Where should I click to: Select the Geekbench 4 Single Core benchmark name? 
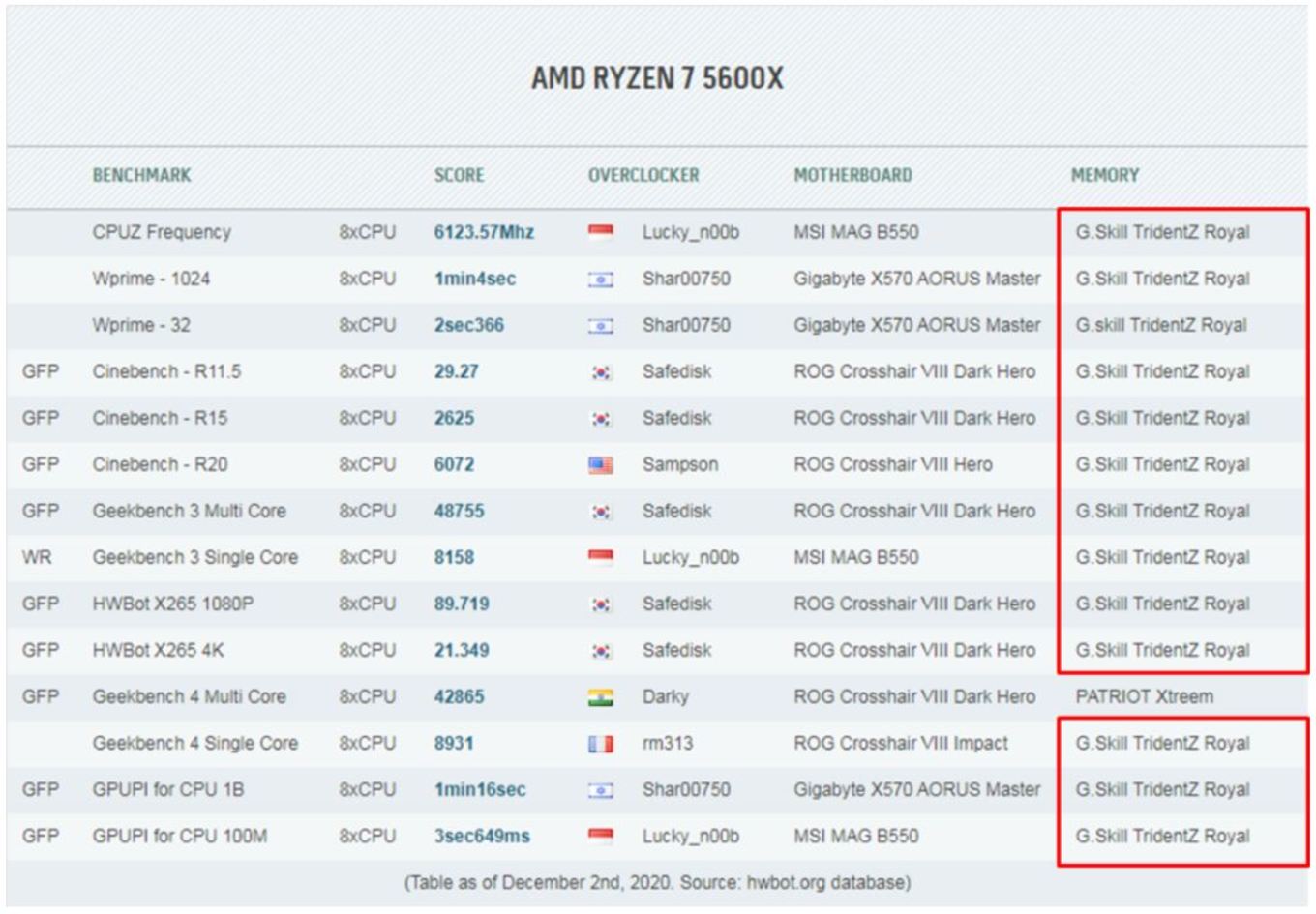[195, 743]
